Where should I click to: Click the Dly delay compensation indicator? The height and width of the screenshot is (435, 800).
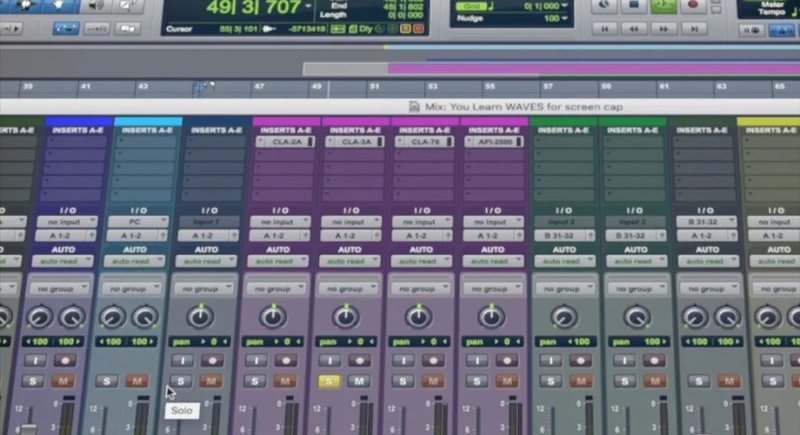[366, 29]
